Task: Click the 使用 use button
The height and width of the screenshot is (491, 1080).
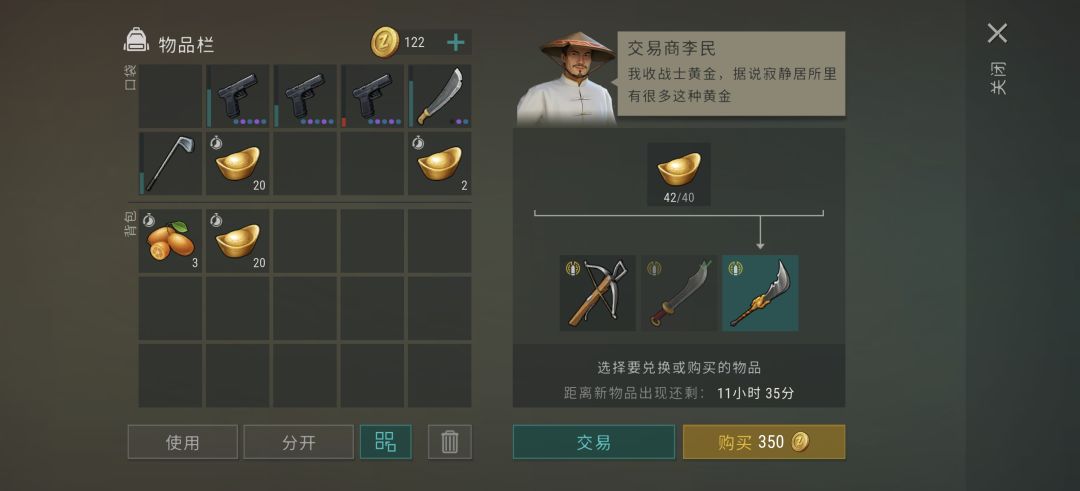Action: click(183, 441)
